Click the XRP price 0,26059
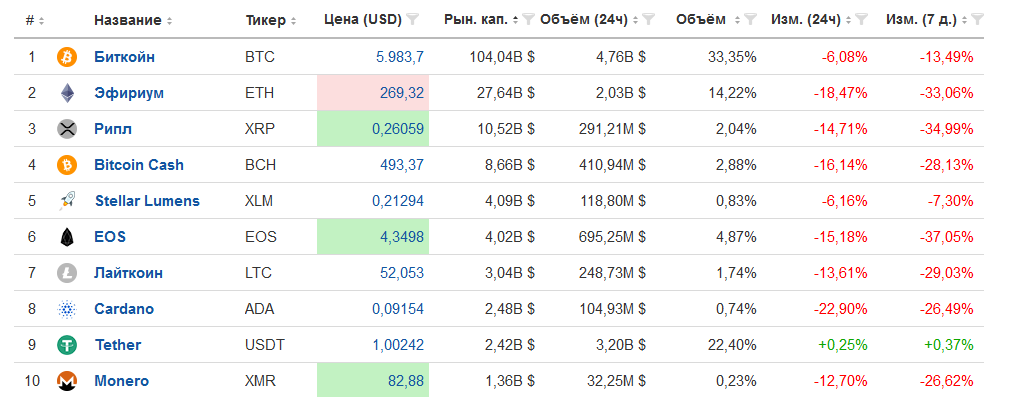1034x397 pixels. click(398, 129)
